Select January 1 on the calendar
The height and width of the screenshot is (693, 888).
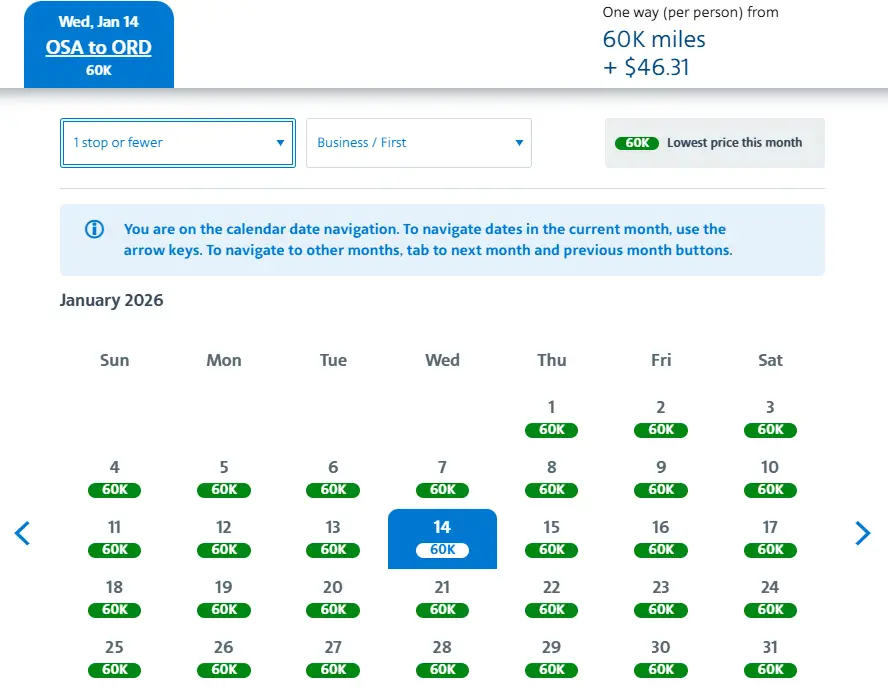click(551, 419)
